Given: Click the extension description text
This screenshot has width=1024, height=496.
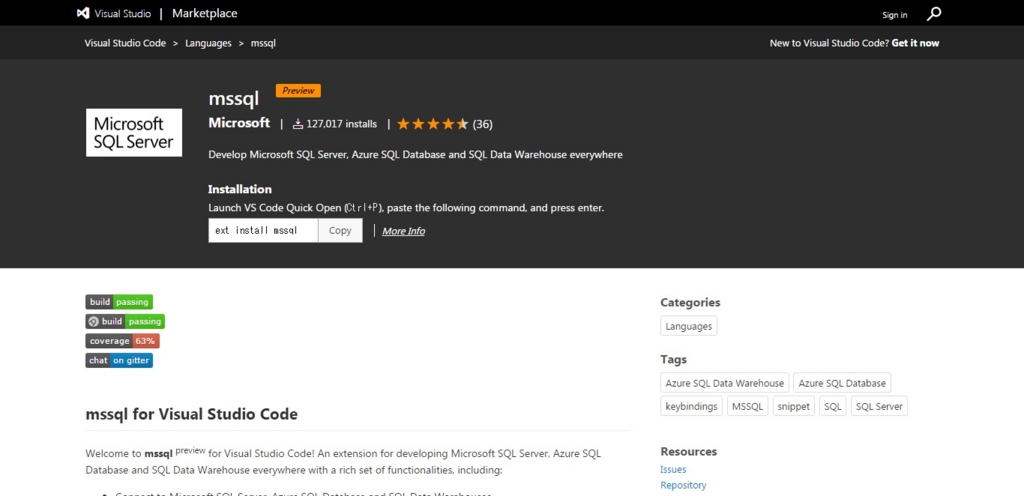Looking at the screenshot, I should point(415,155).
